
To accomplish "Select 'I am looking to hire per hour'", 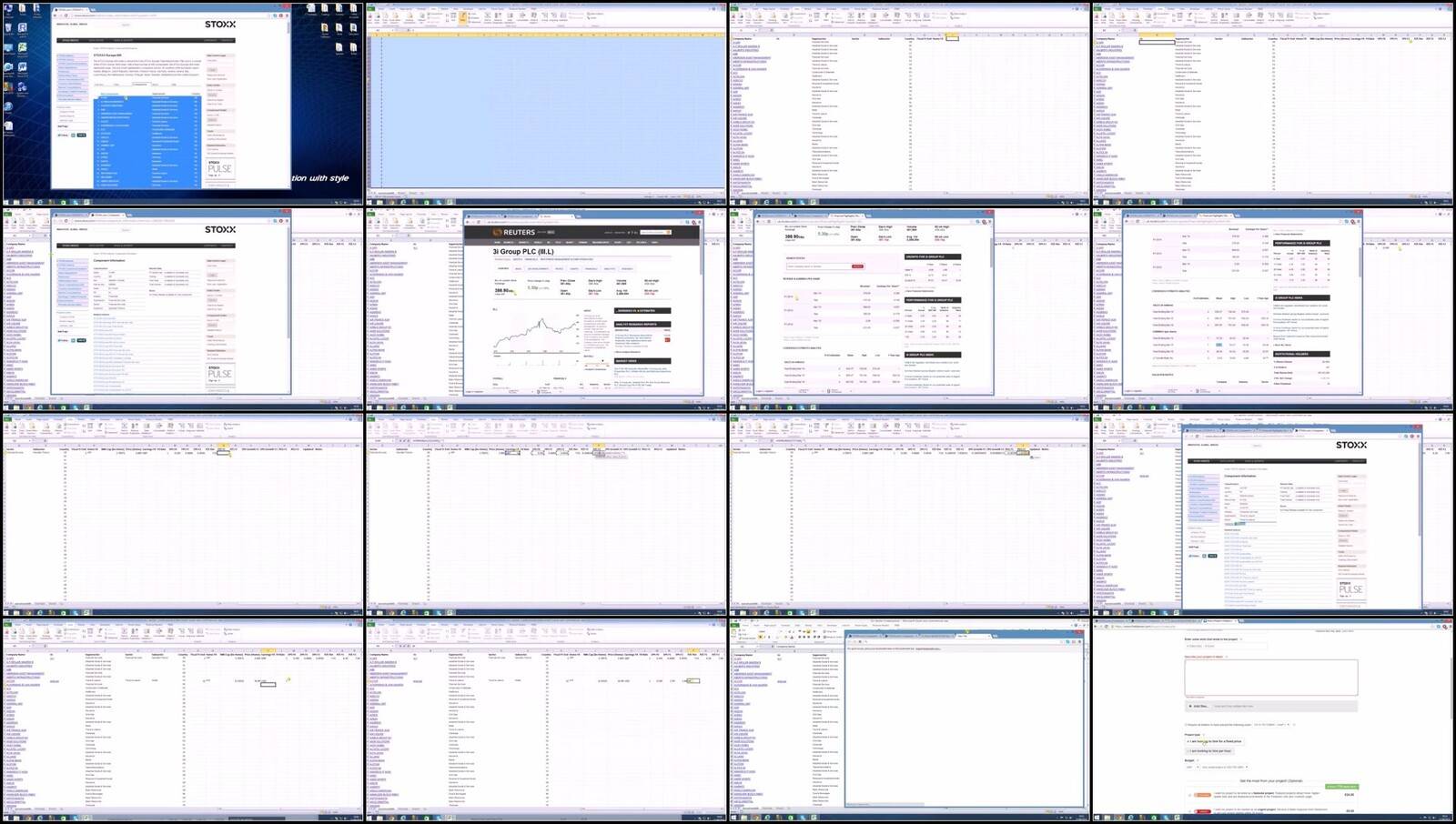I will click(1209, 751).
